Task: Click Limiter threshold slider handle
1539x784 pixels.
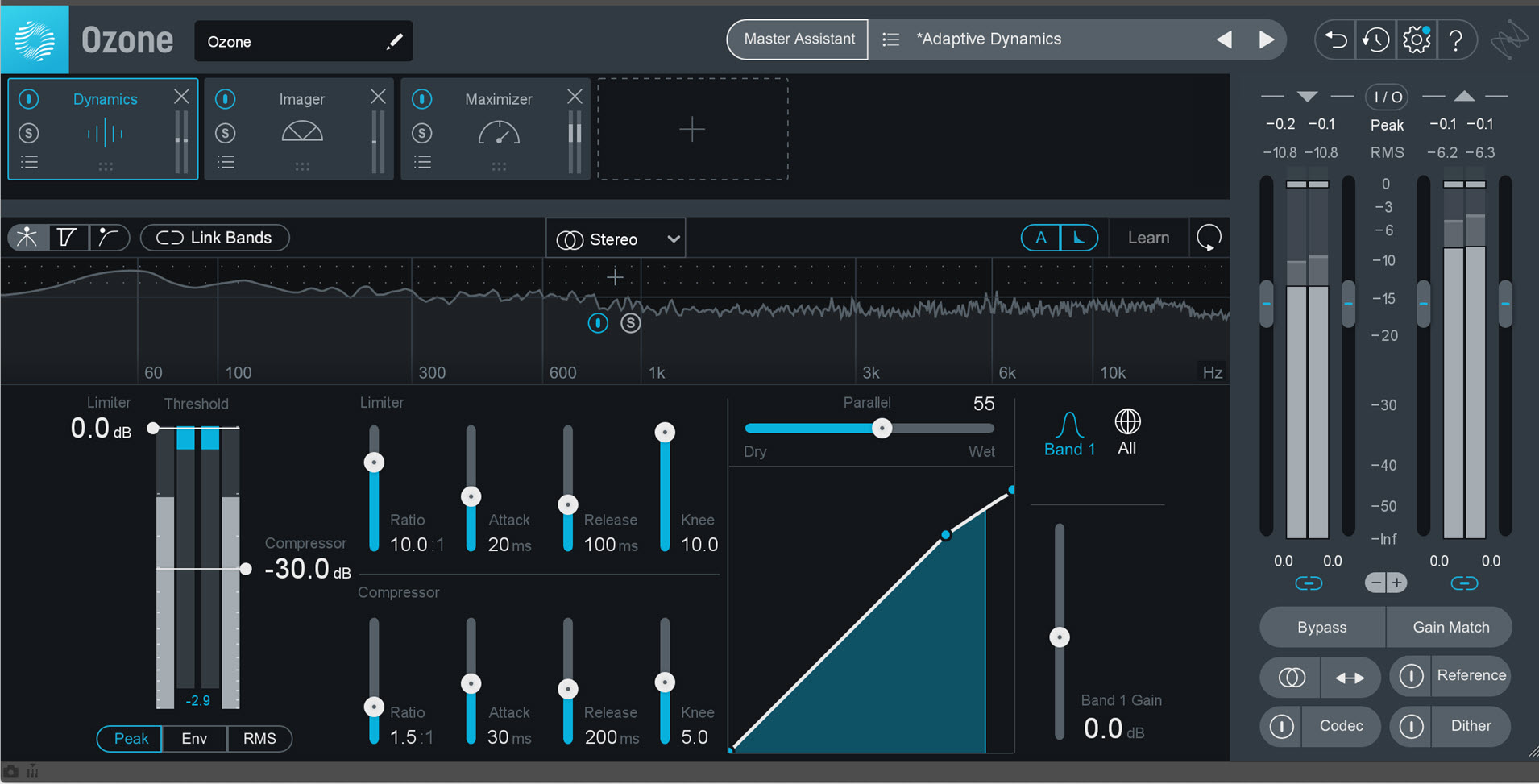Action: (153, 428)
